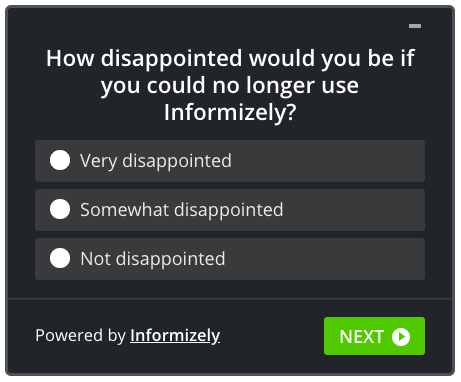Minimize the survey widget with the dash icon

point(415,26)
